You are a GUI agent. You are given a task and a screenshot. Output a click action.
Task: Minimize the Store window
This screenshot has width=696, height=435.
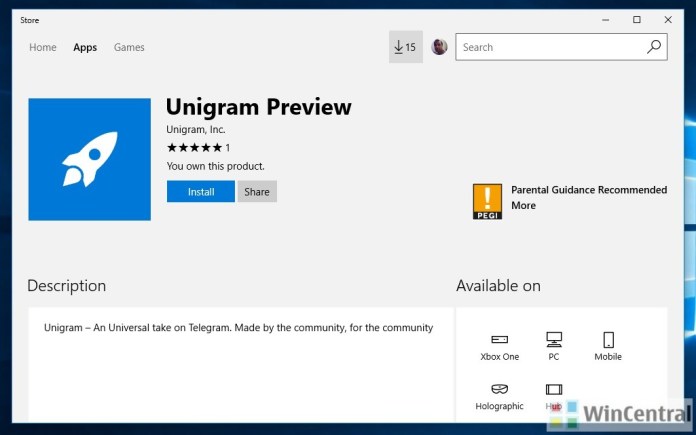point(605,20)
